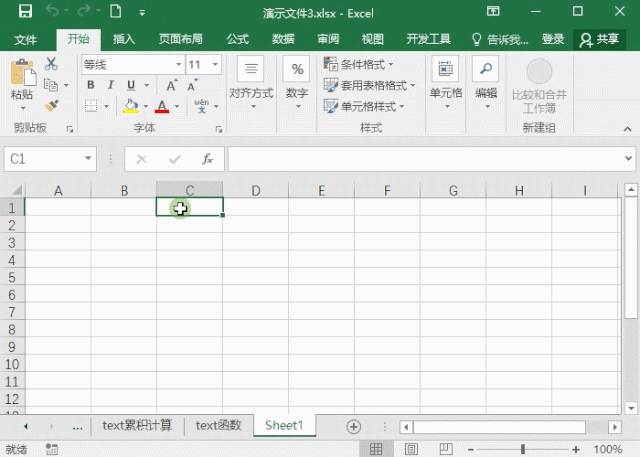
Task: Click the Select All corner triangle
Action: coord(17,190)
